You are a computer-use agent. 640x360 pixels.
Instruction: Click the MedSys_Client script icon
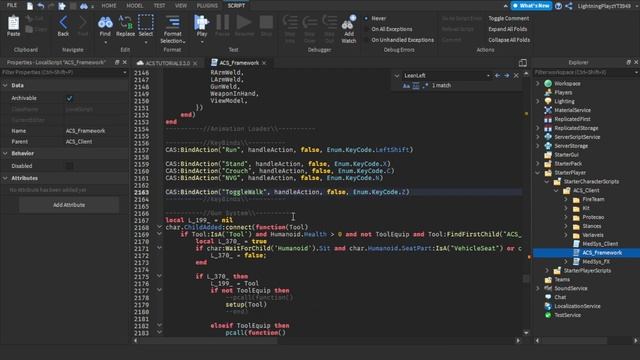tap(576, 244)
